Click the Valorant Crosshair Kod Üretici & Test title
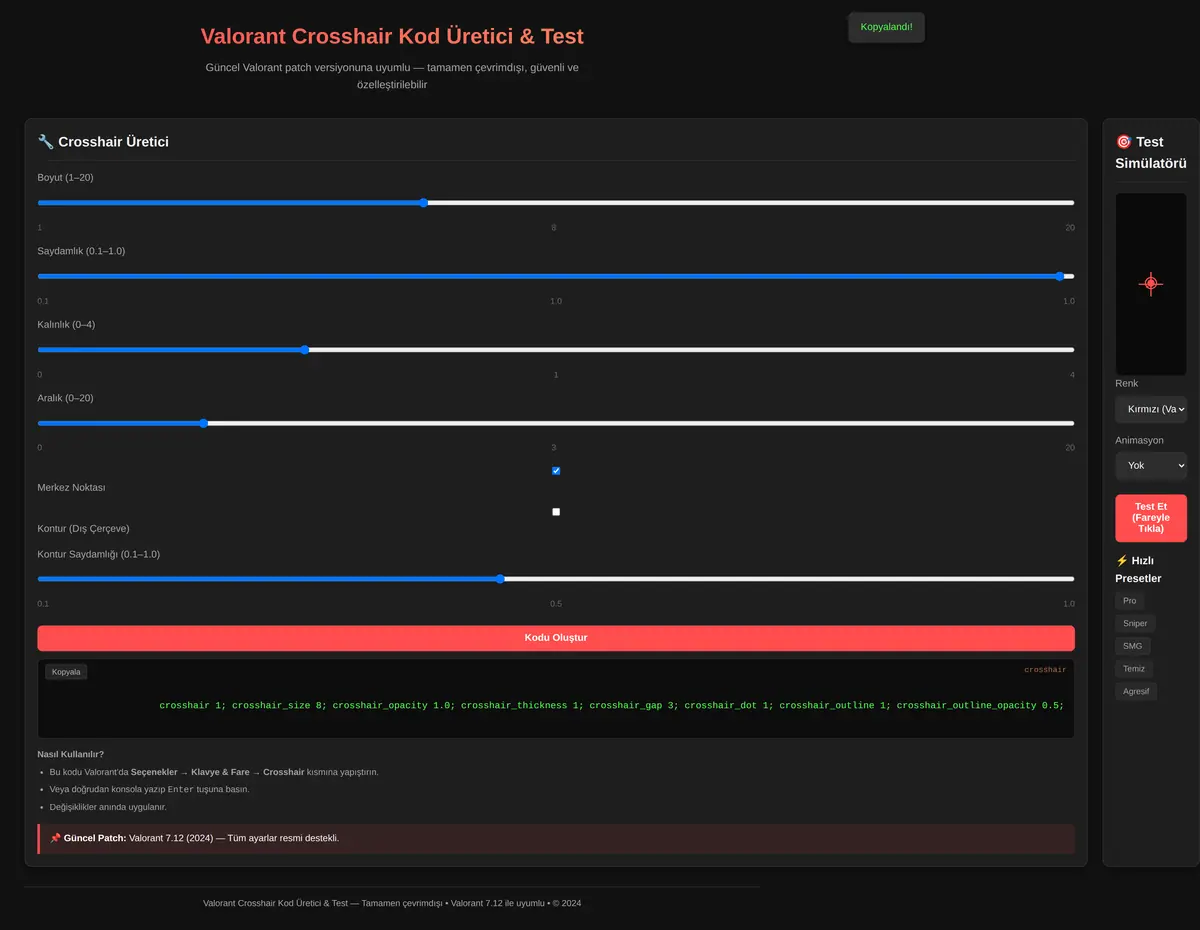Image resolution: width=1200 pixels, height=930 pixels. pyautogui.click(x=392, y=36)
